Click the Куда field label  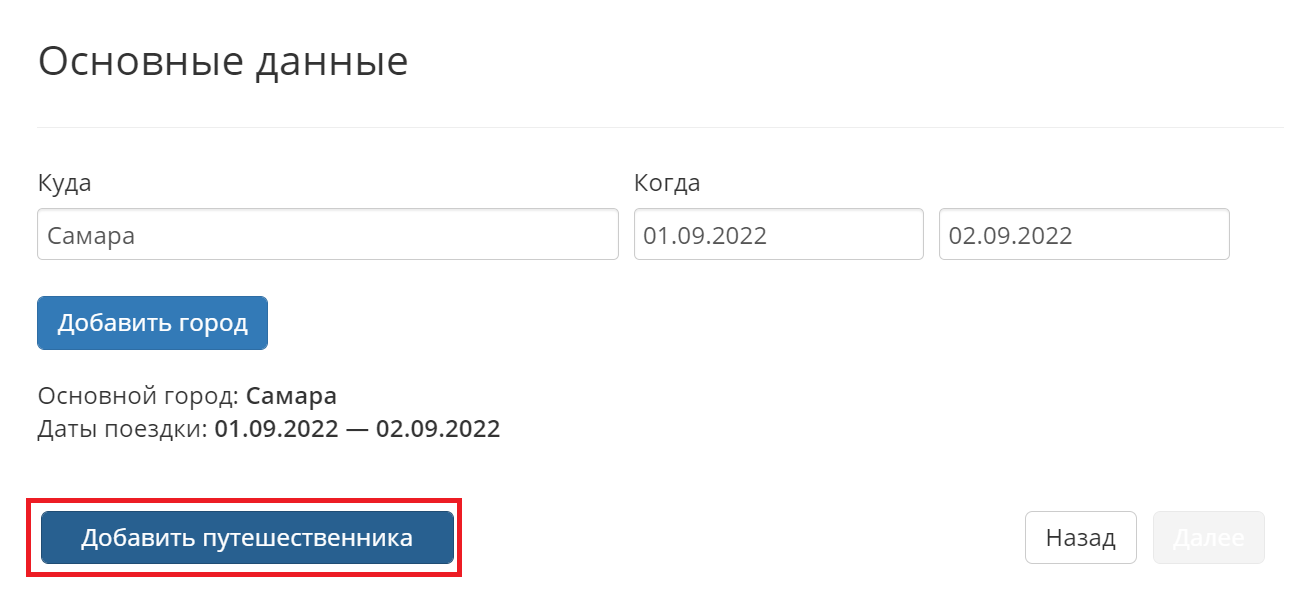pos(65,183)
